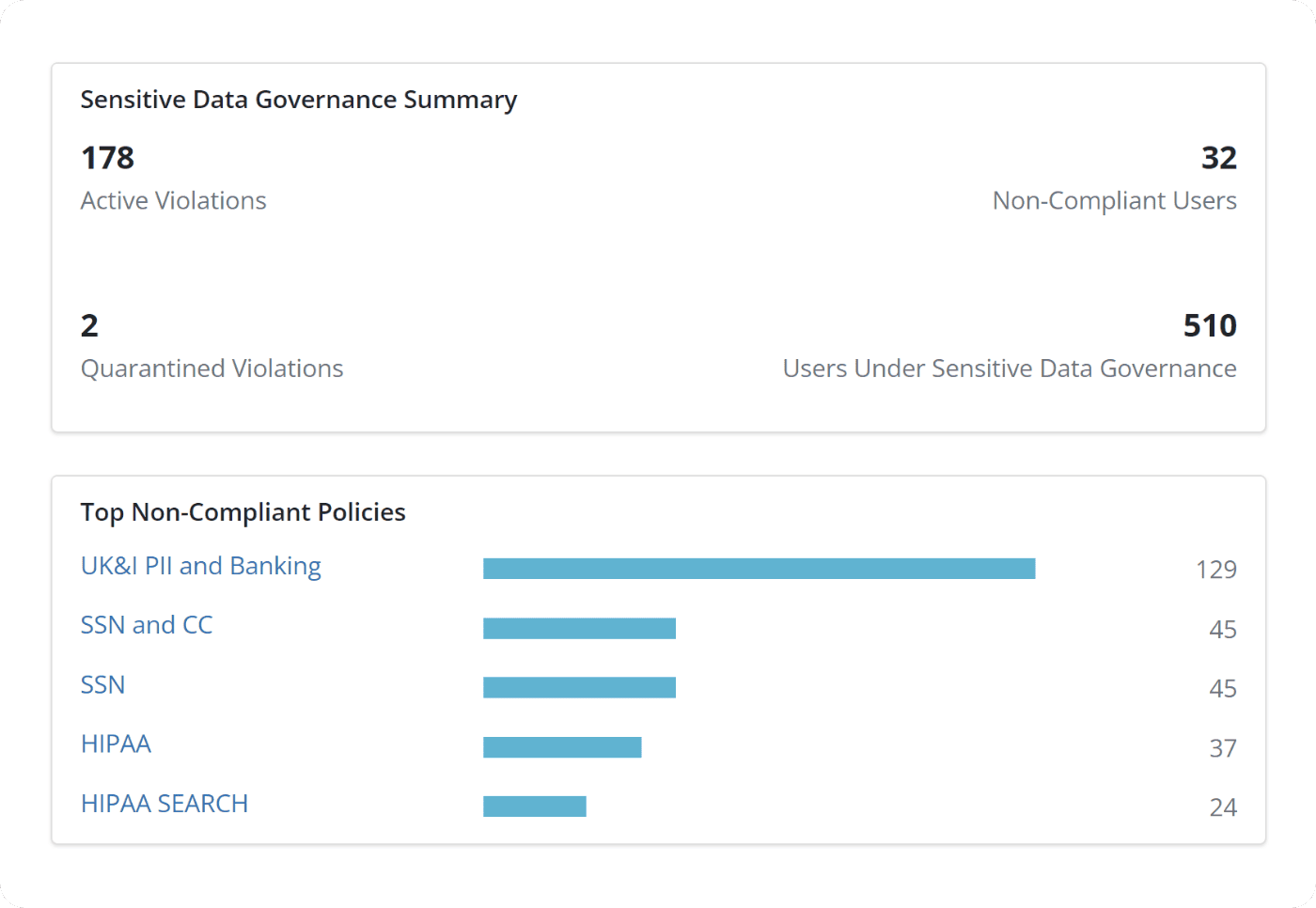This screenshot has height=908, width=1316.
Task: Click the 178 active violations count
Action: pyautogui.click(x=107, y=158)
